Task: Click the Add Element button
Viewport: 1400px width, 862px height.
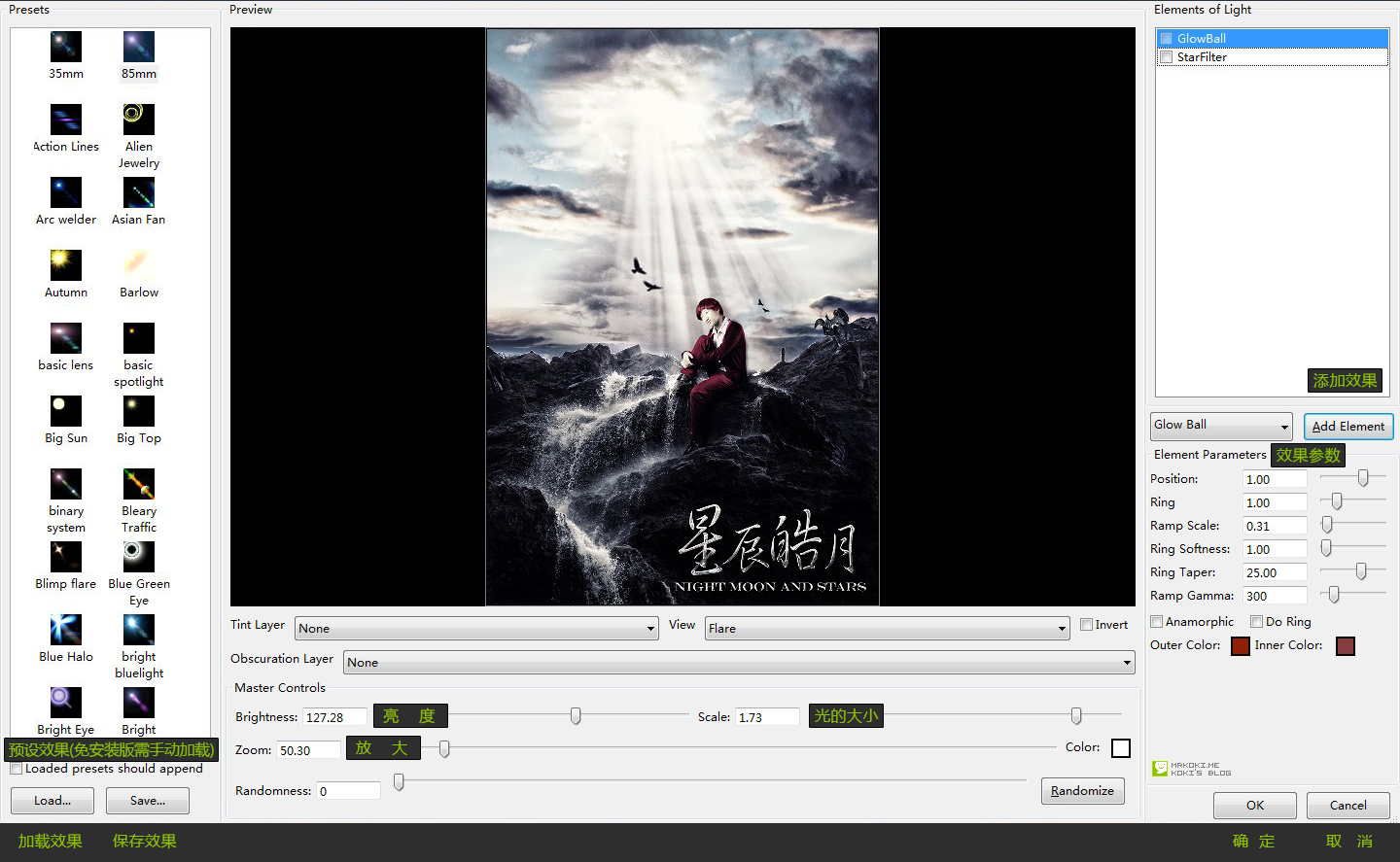Action: click(x=1348, y=427)
